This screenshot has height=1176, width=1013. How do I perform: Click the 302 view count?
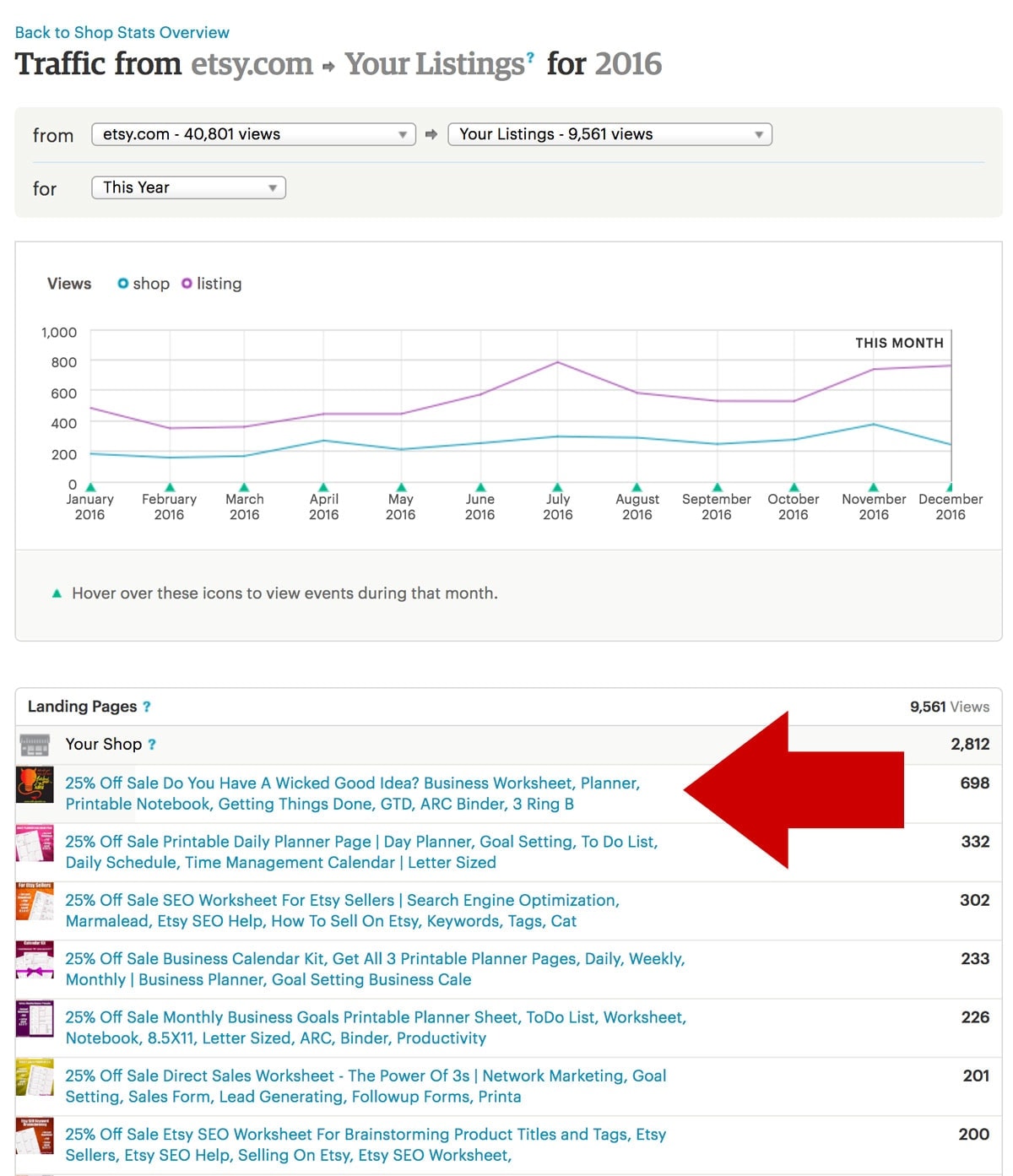(975, 900)
